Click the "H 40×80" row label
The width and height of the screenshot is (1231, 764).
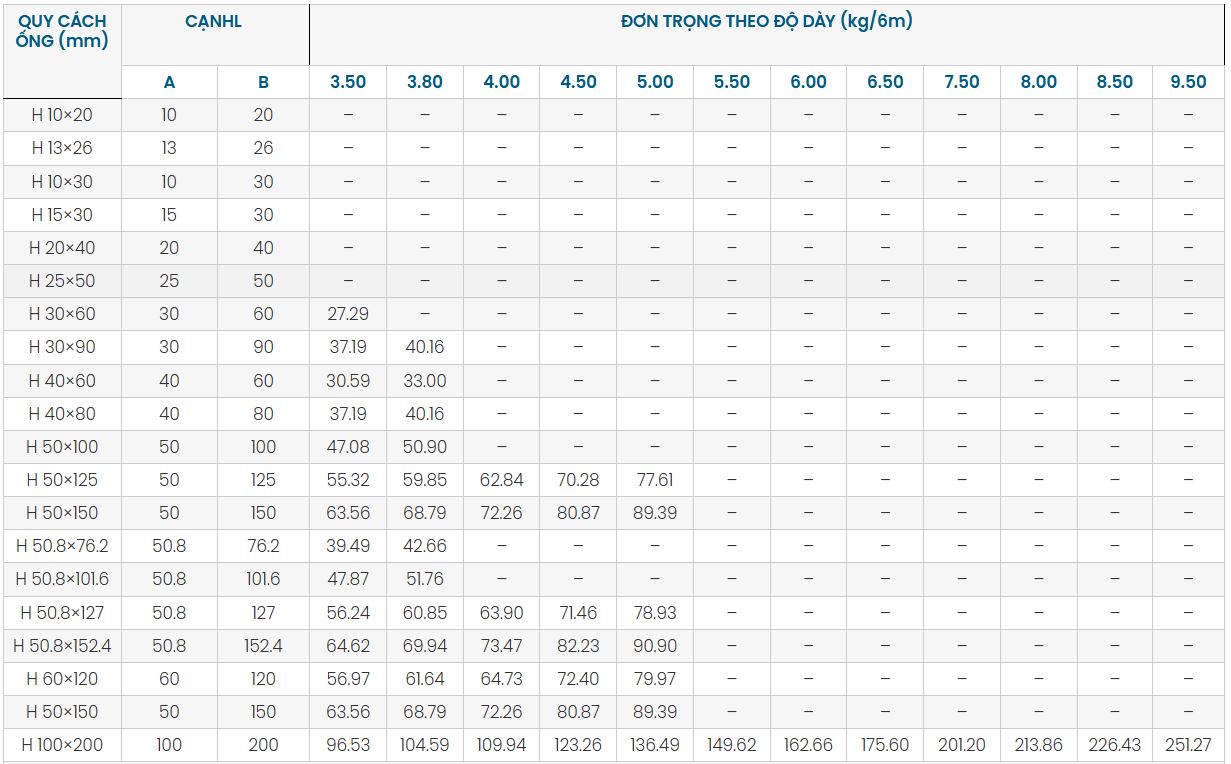click(x=62, y=414)
